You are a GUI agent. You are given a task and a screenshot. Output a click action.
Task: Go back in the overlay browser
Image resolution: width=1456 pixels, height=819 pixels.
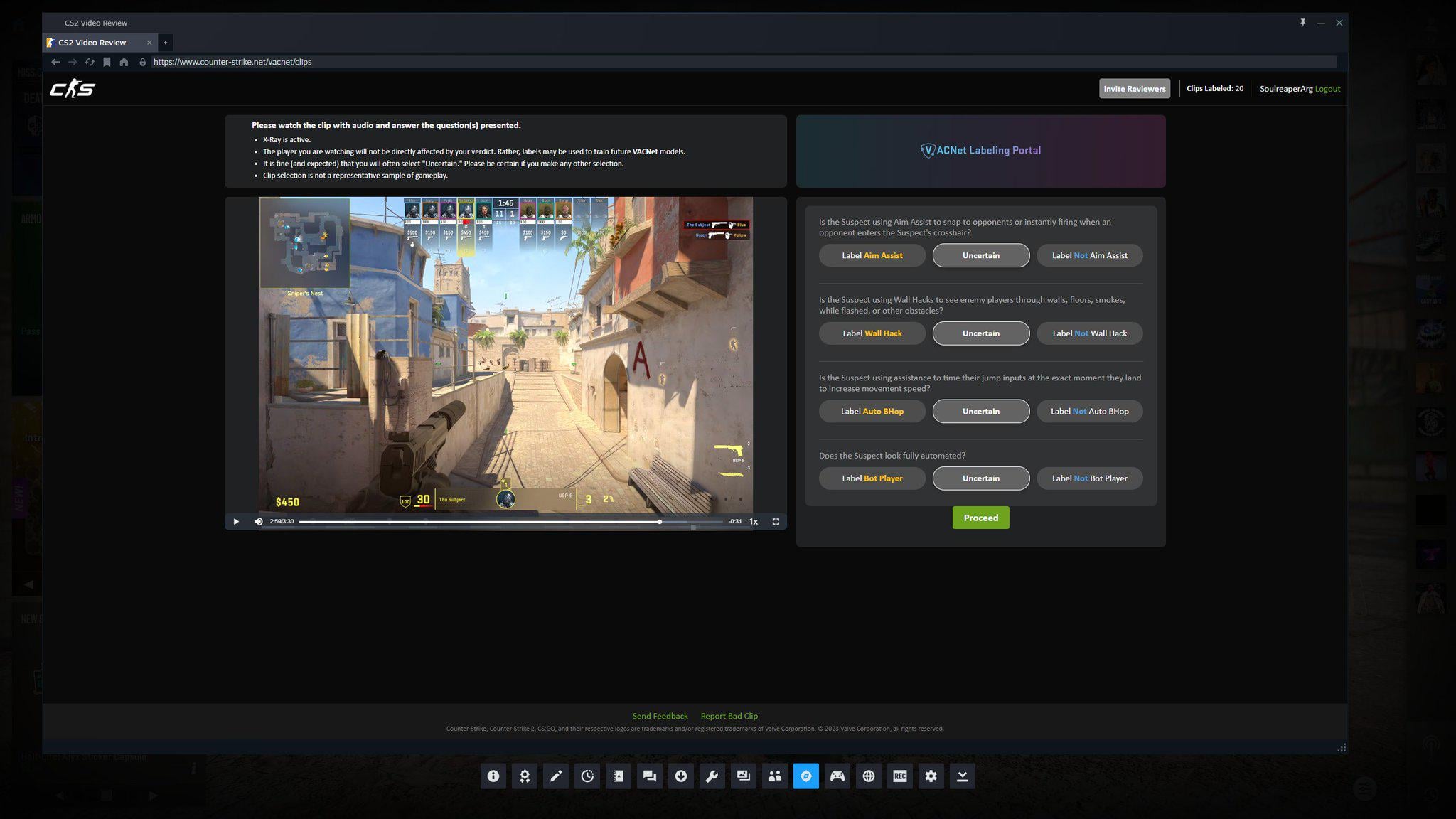click(x=55, y=62)
